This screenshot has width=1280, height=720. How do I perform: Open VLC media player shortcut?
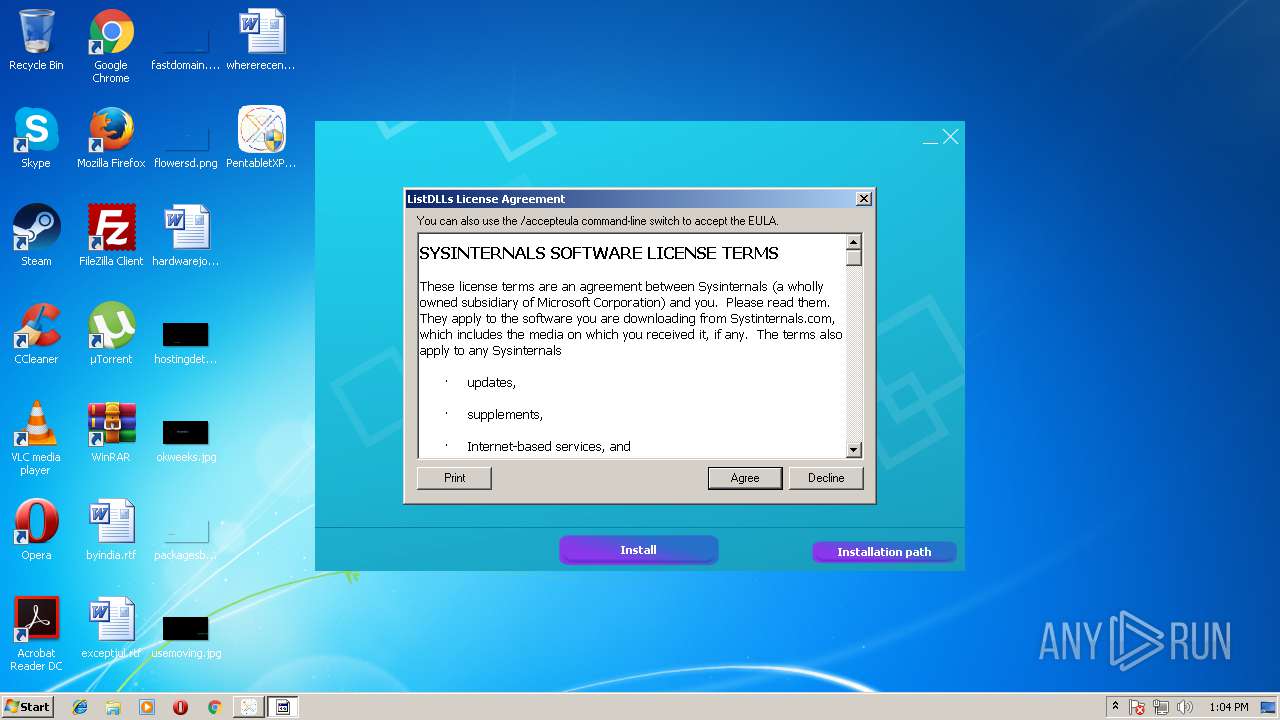pyautogui.click(x=36, y=438)
